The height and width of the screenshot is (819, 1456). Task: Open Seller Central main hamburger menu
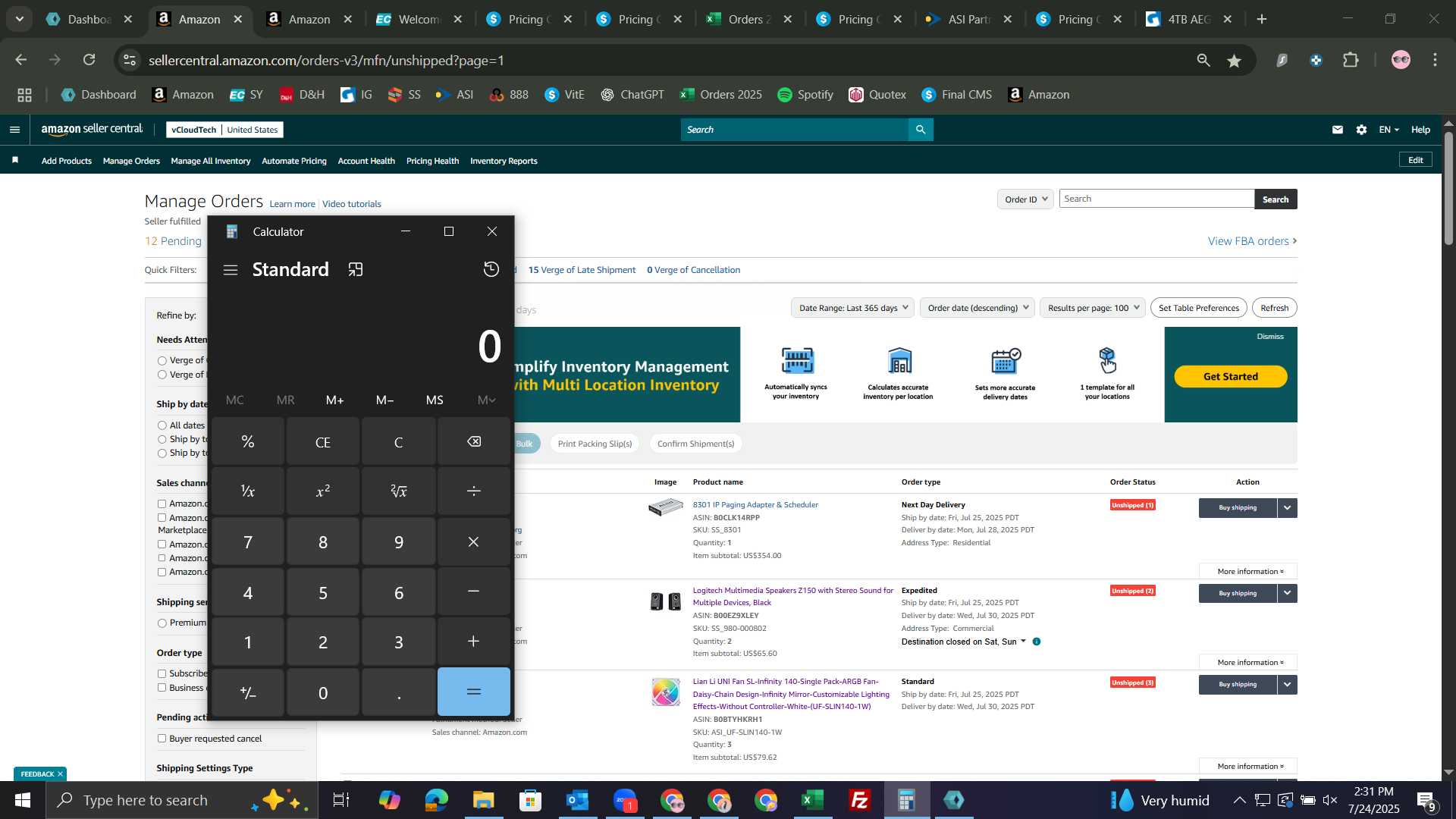point(14,130)
